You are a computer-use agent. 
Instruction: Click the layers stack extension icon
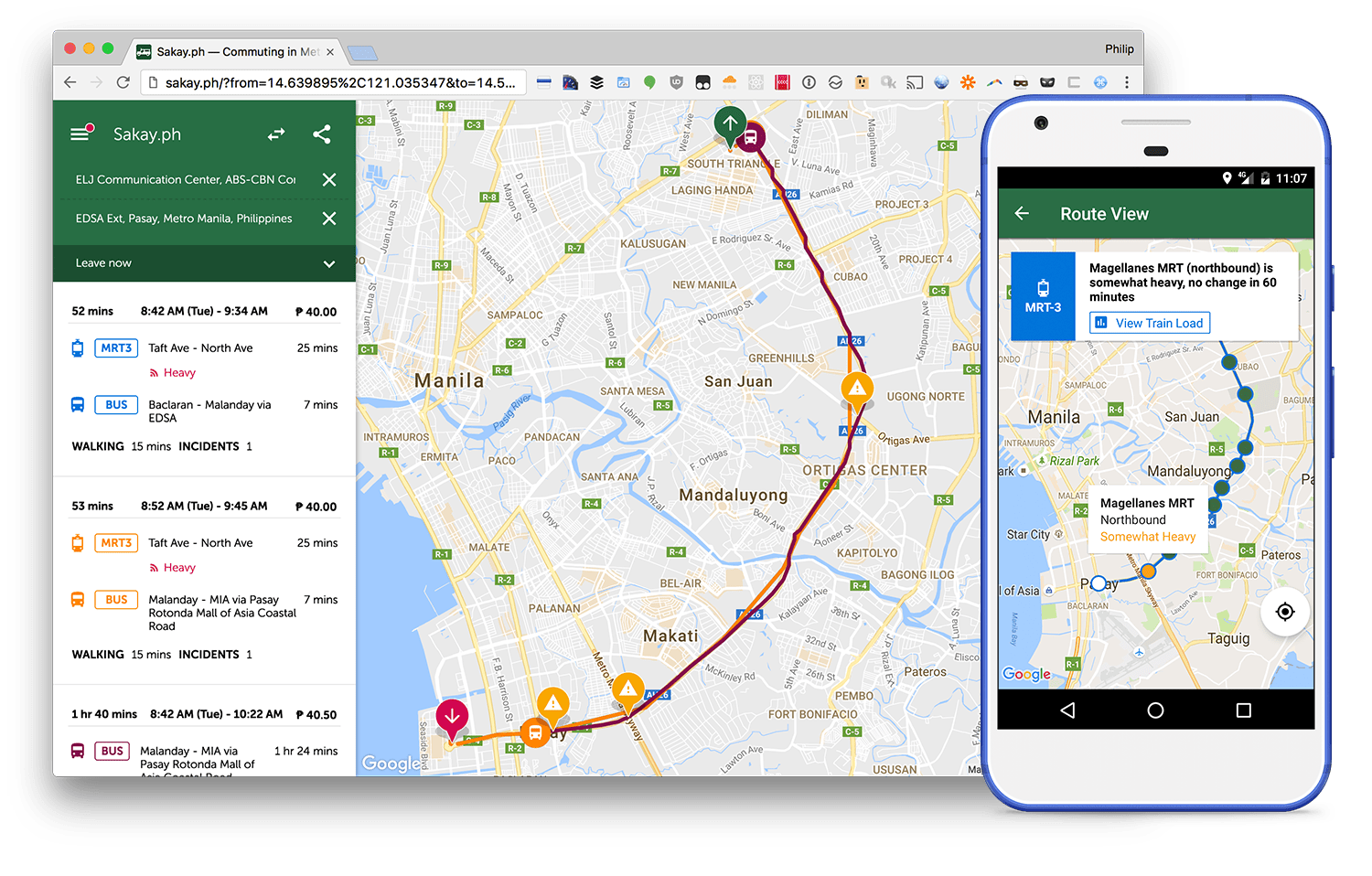[596, 82]
